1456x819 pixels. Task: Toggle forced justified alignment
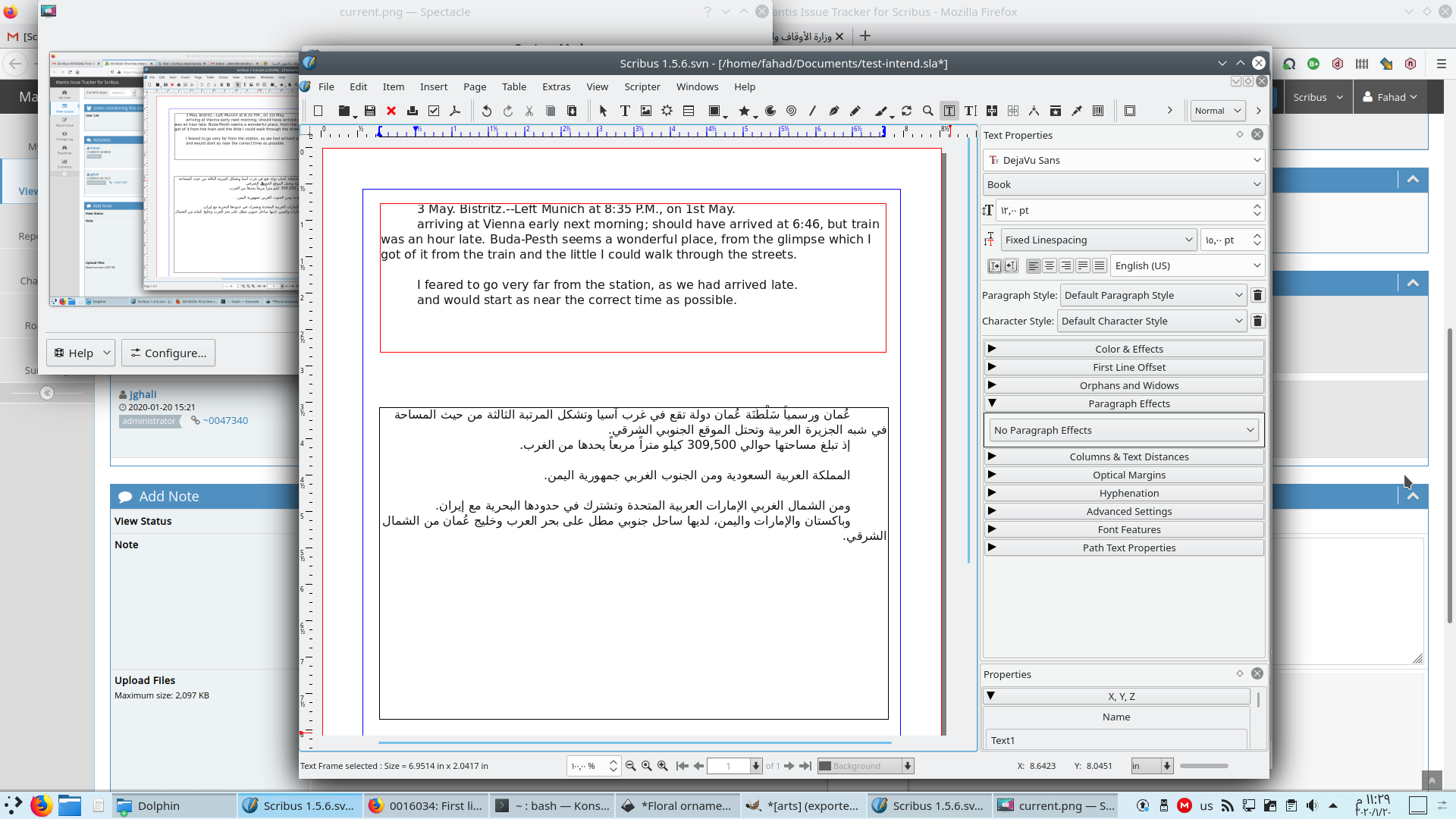coord(1100,266)
